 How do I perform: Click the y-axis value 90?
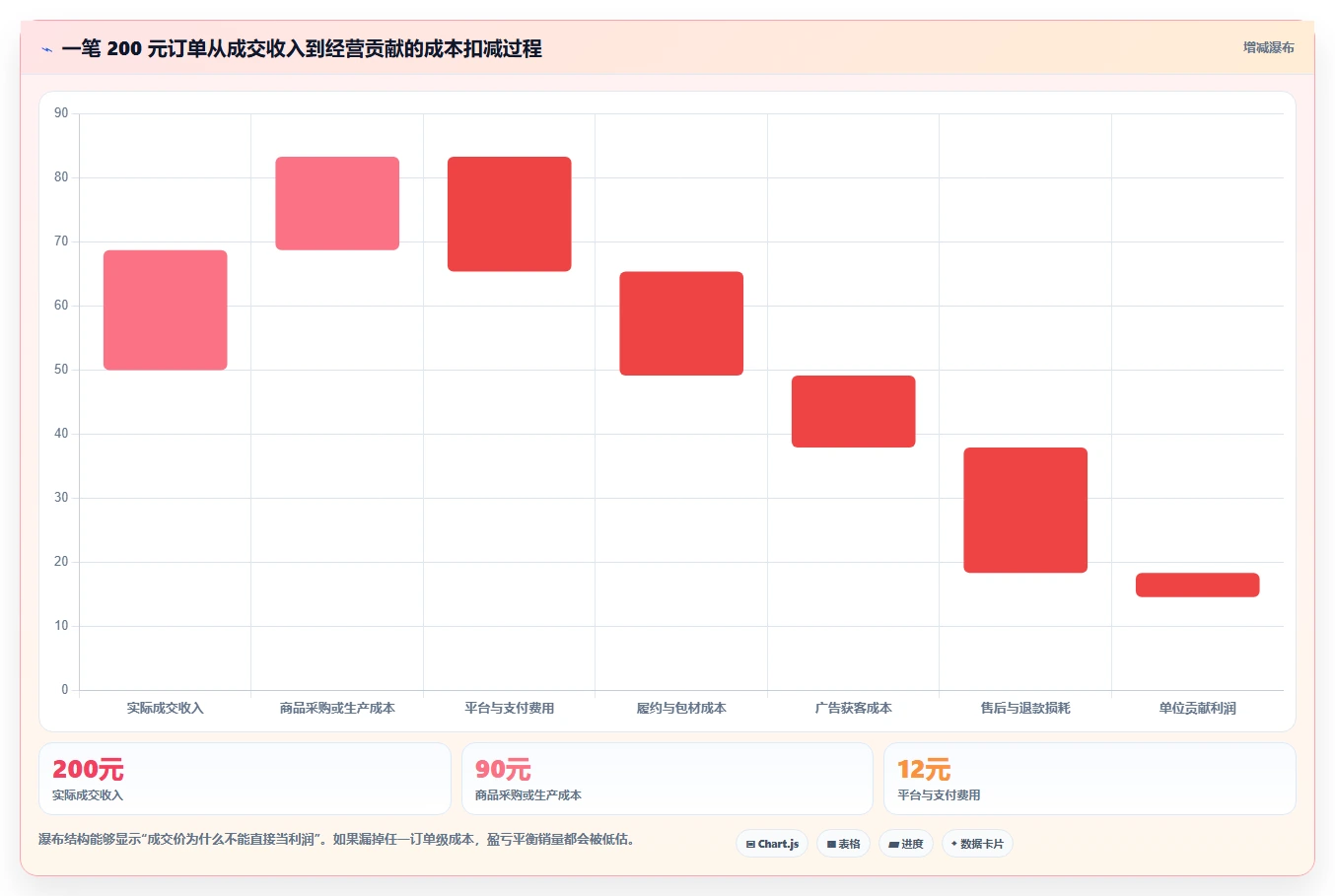click(x=61, y=113)
